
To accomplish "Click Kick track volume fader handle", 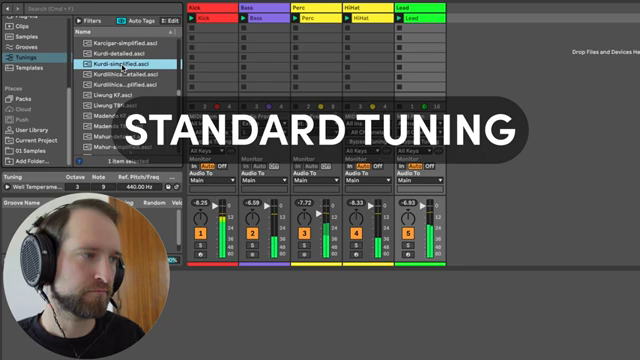I will (215, 206).
